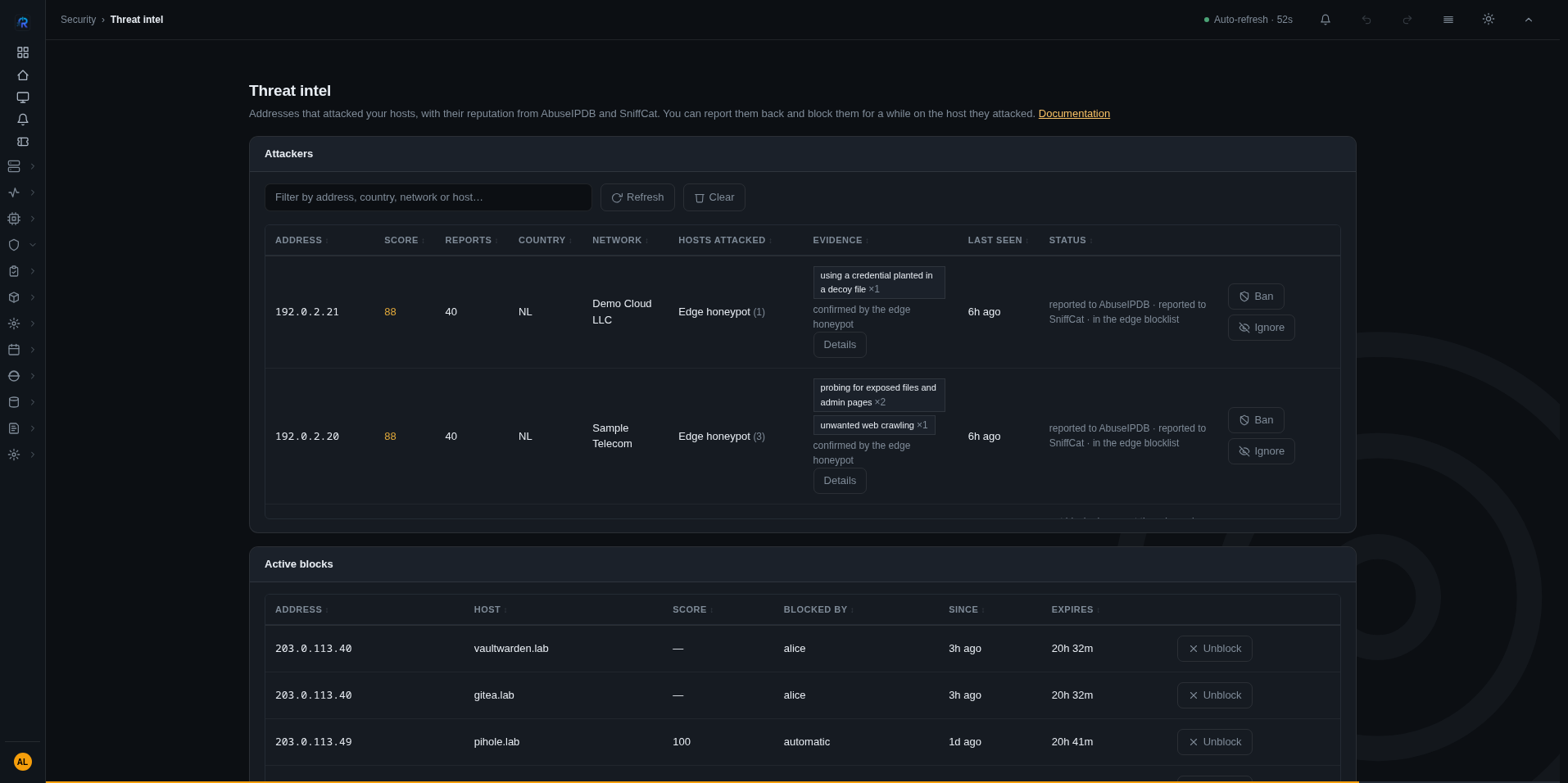Click the Clear button
1568x783 pixels.
pyautogui.click(x=714, y=197)
